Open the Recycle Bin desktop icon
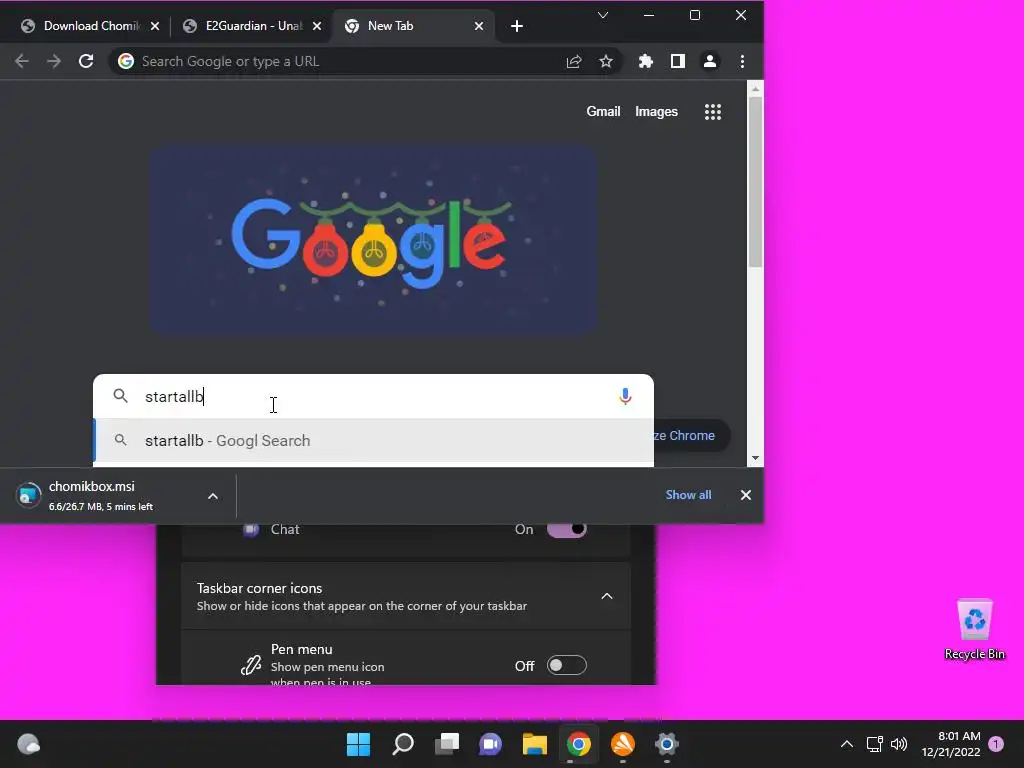The height and width of the screenshot is (768, 1024). coord(974,630)
